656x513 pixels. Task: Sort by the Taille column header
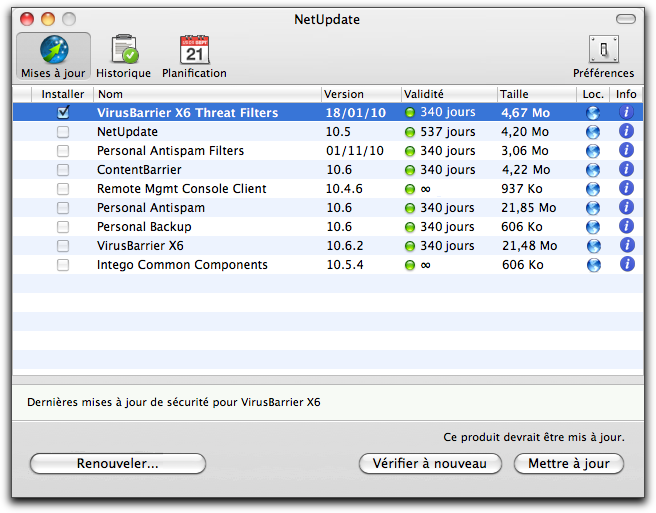click(537, 94)
